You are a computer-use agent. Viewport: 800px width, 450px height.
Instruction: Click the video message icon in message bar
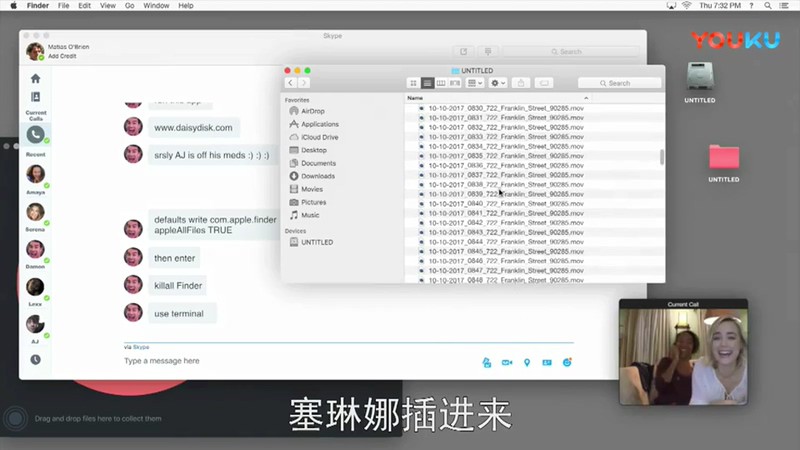[507, 362]
